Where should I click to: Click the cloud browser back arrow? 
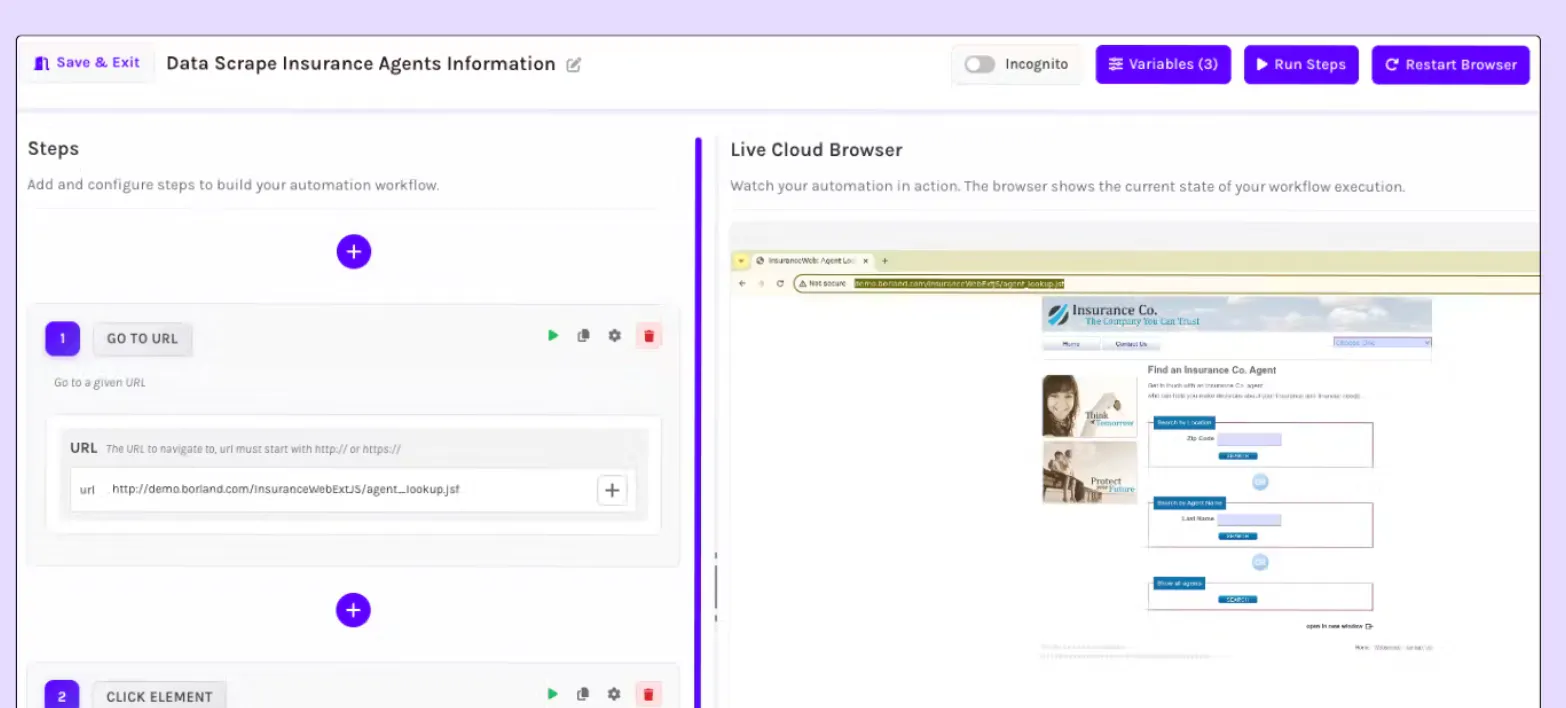coord(742,284)
